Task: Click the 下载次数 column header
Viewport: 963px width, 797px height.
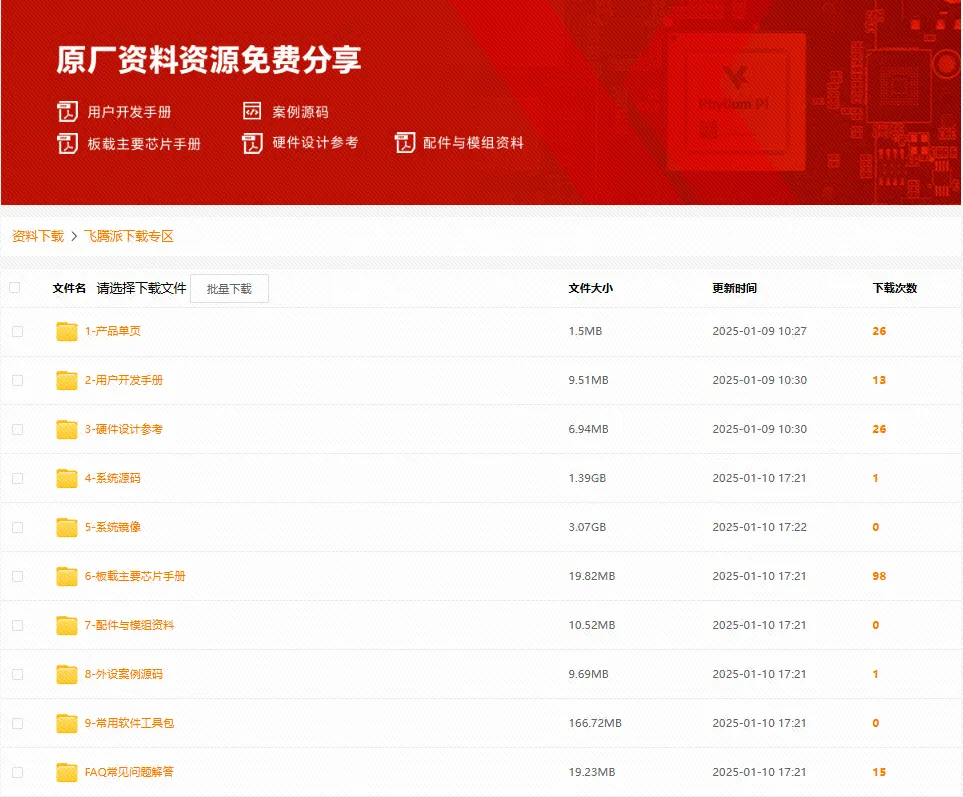Action: pyautogui.click(x=895, y=288)
